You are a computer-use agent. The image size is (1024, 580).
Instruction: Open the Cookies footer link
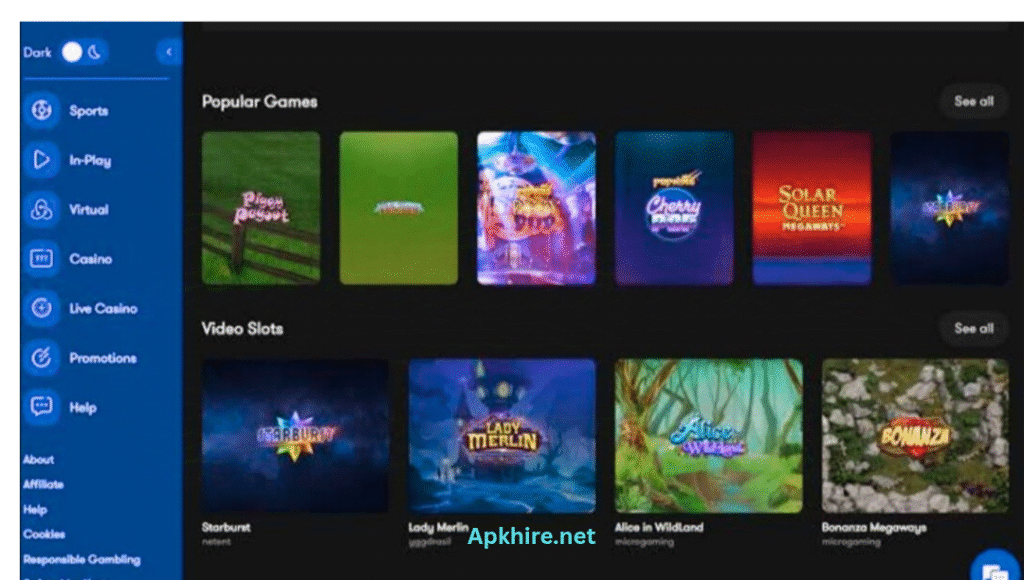tap(44, 534)
